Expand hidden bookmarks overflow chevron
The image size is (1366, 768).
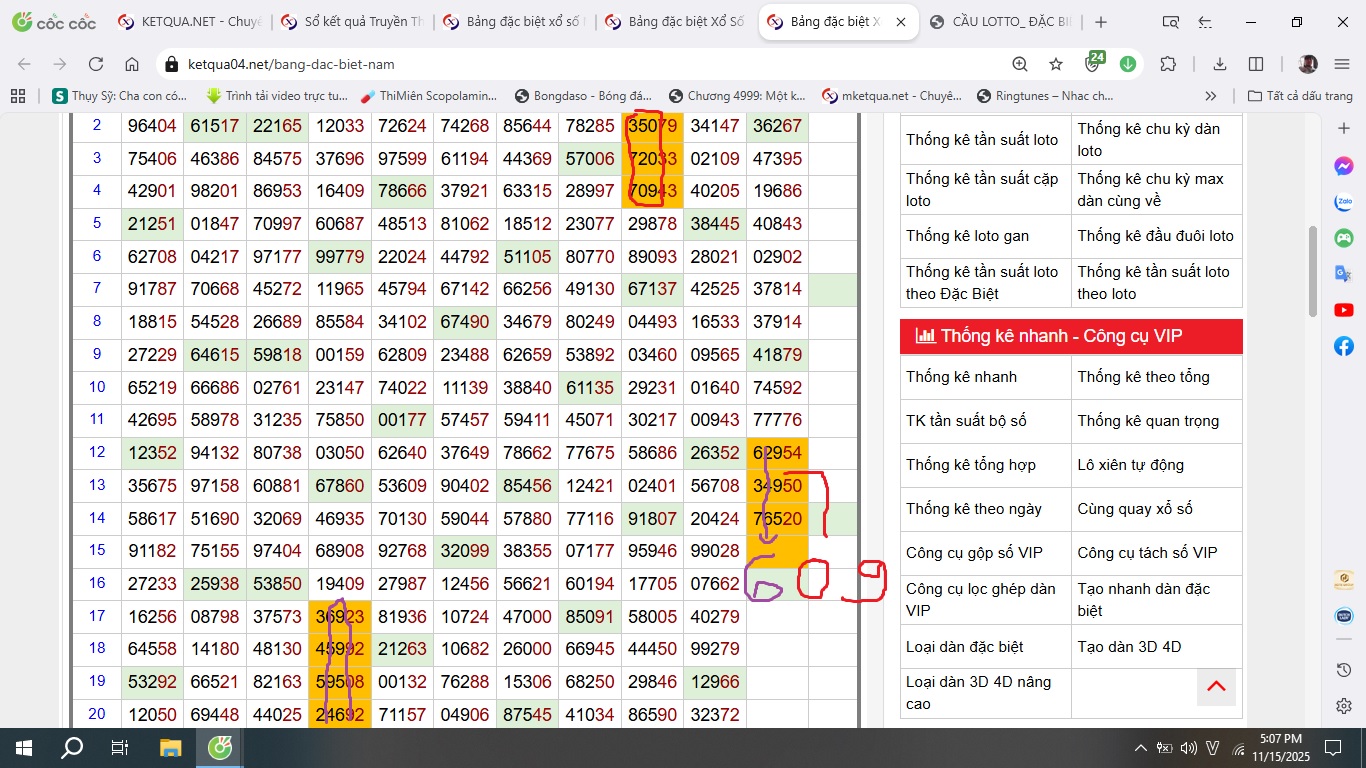(x=1211, y=96)
